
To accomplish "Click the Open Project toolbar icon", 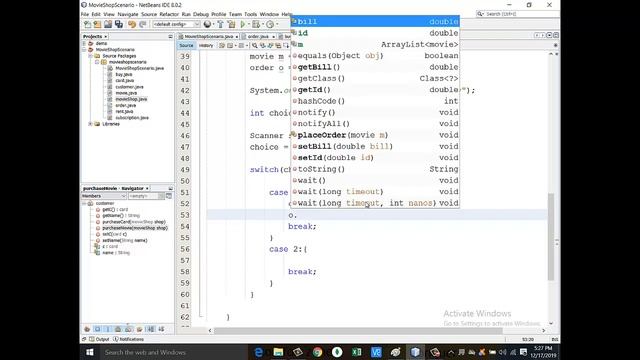I will click(x=108, y=24).
